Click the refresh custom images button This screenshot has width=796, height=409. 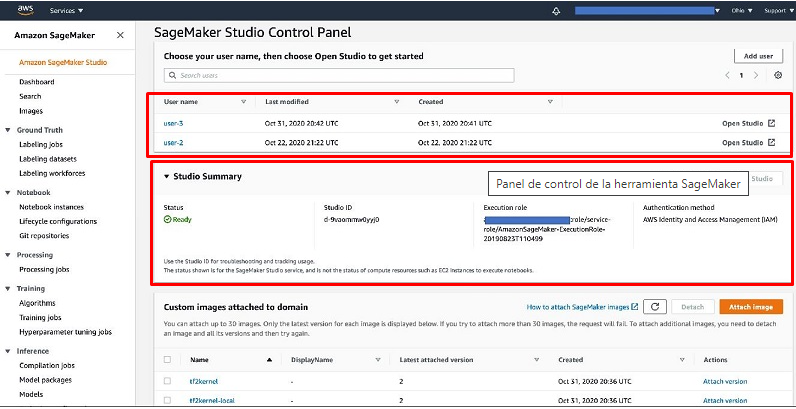[654, 306]
